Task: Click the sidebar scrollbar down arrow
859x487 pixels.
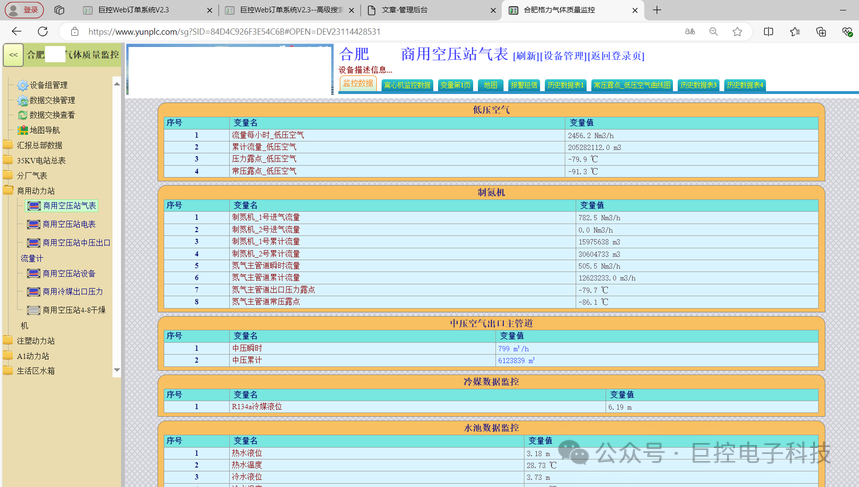Action: (117, 370)
